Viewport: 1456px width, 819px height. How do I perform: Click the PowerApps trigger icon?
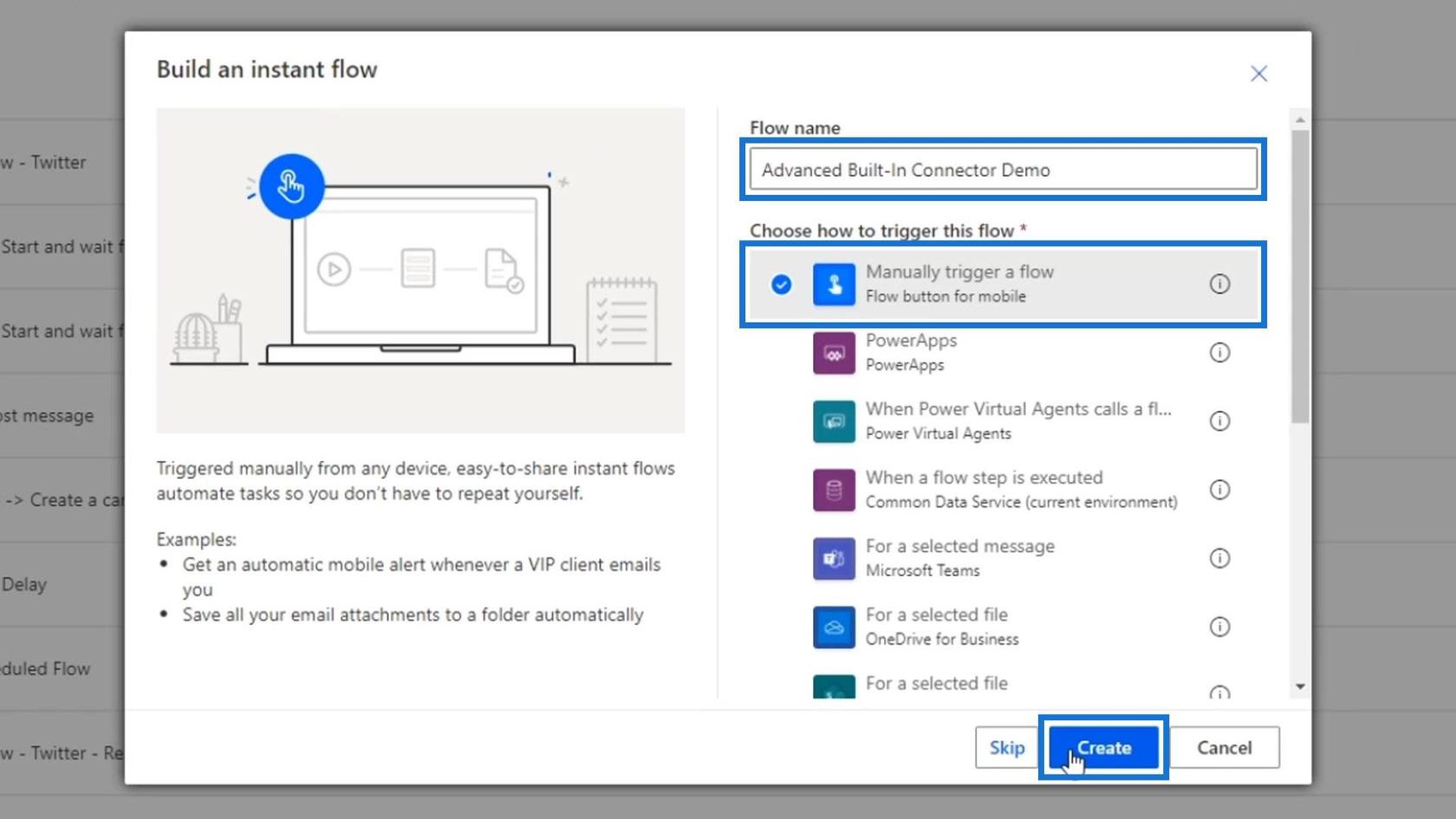[834, 353]
